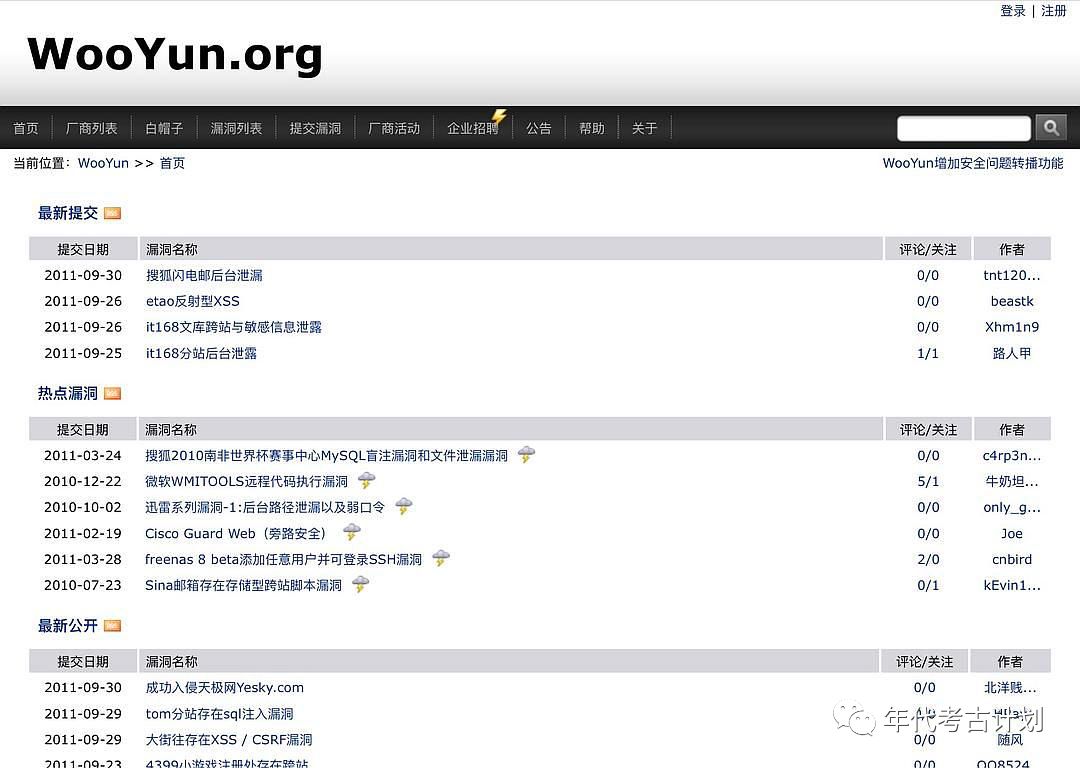
Task: Click the WooYun.org site logo
Action: coord(175,54)
